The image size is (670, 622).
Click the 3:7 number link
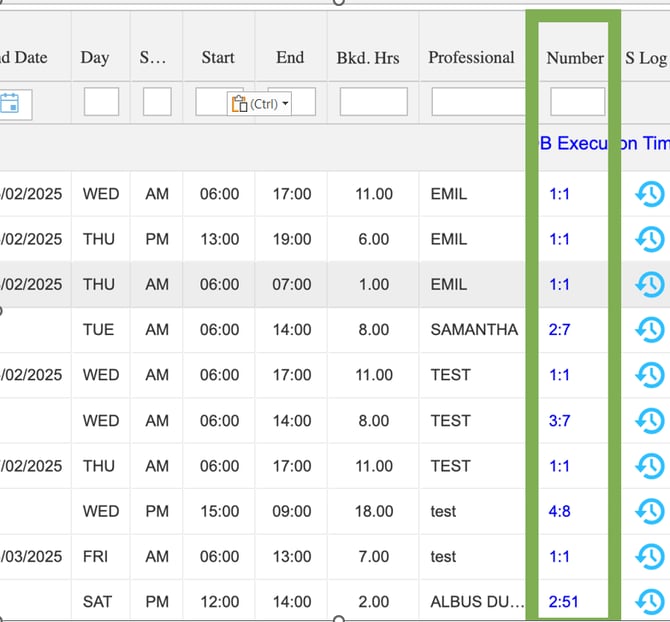[559, 421]
